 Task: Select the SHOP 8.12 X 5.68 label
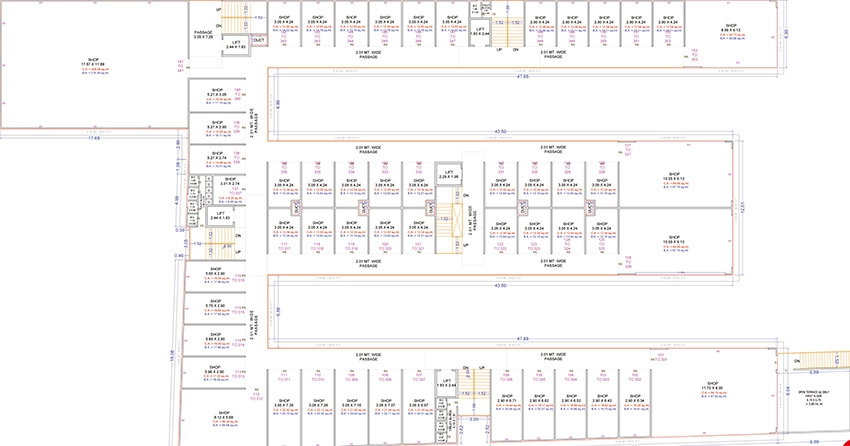[x=224, y=415]
